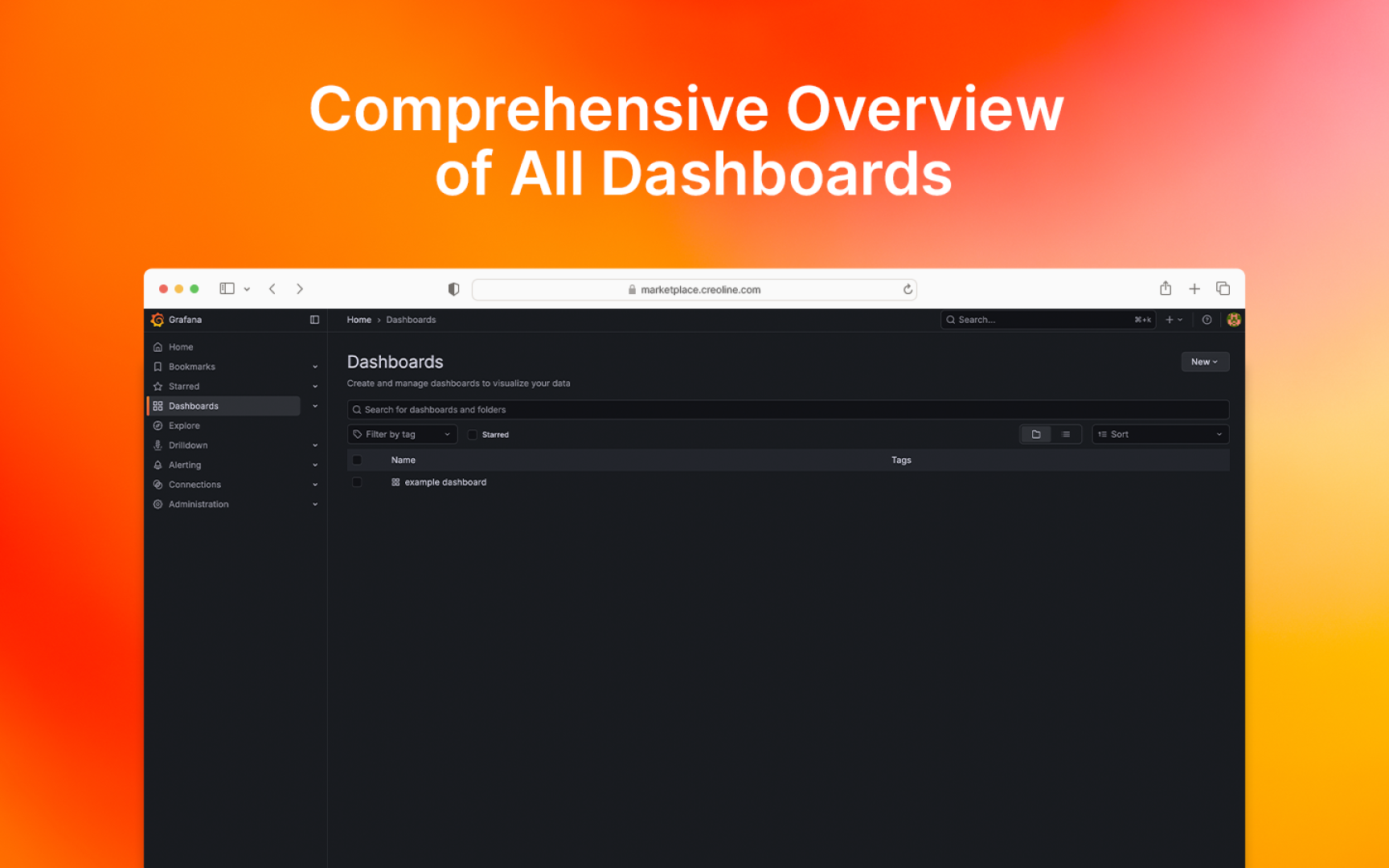
Task: Open the user profile avatar
Action: point(1234,320)
